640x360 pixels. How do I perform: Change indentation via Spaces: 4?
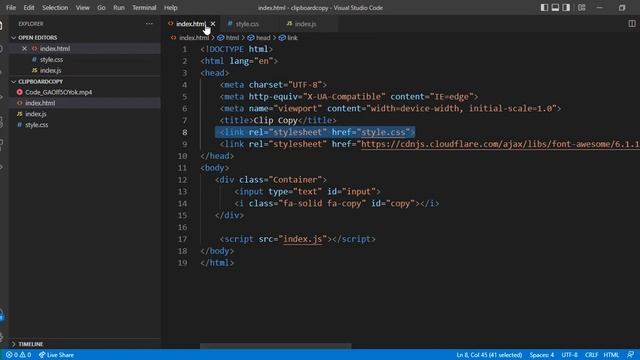pos(542,355)
